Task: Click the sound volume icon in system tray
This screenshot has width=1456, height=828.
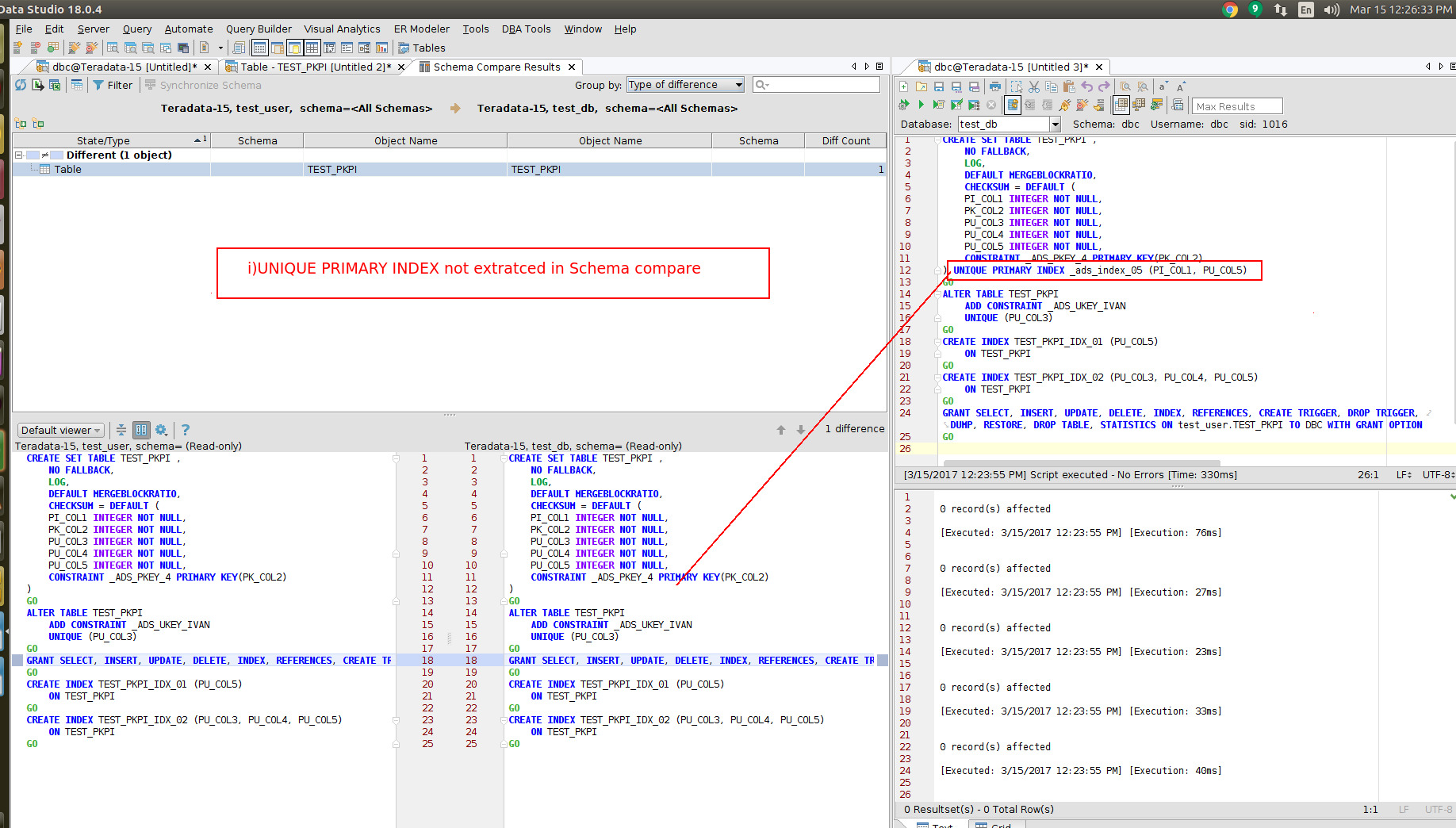Action: click(1331, 10)
